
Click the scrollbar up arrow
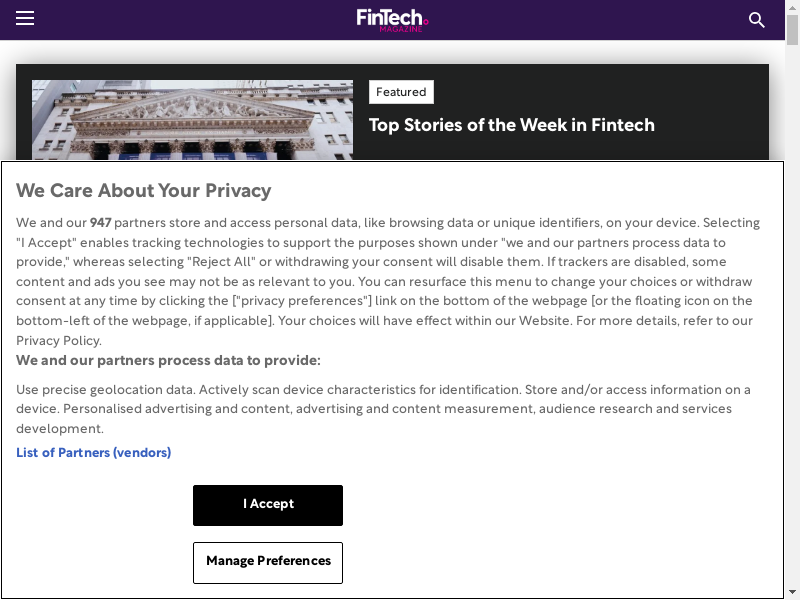(x=792, y=7)
